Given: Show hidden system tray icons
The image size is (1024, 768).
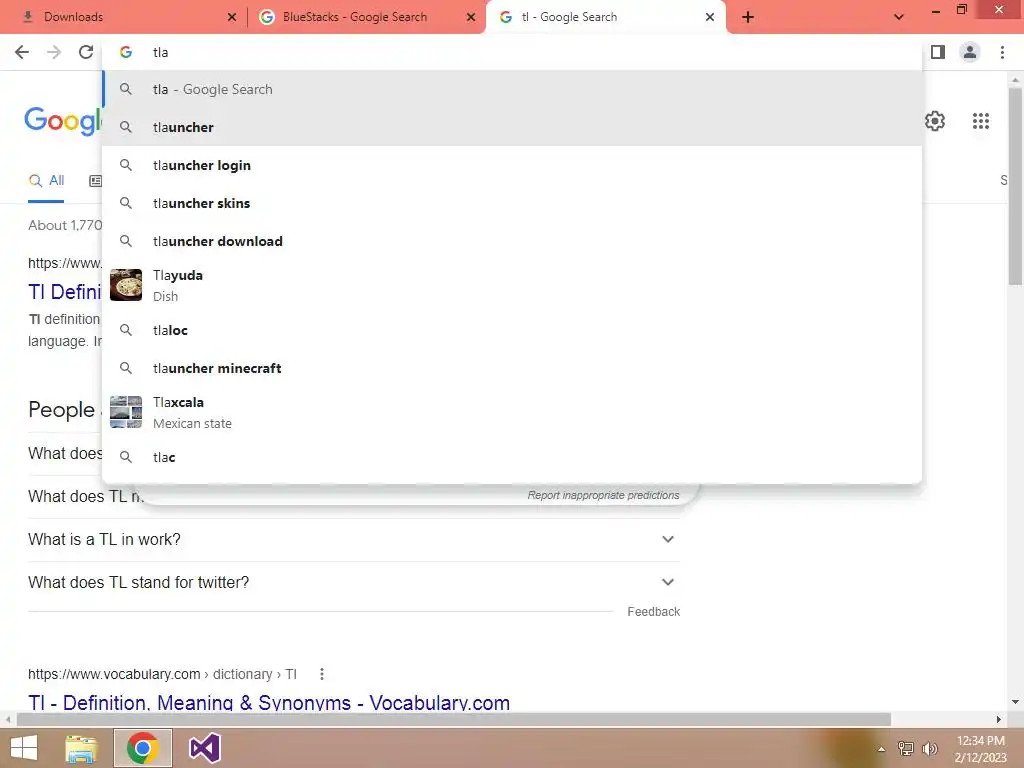Looking at the screenshot, I should (881, 749).
